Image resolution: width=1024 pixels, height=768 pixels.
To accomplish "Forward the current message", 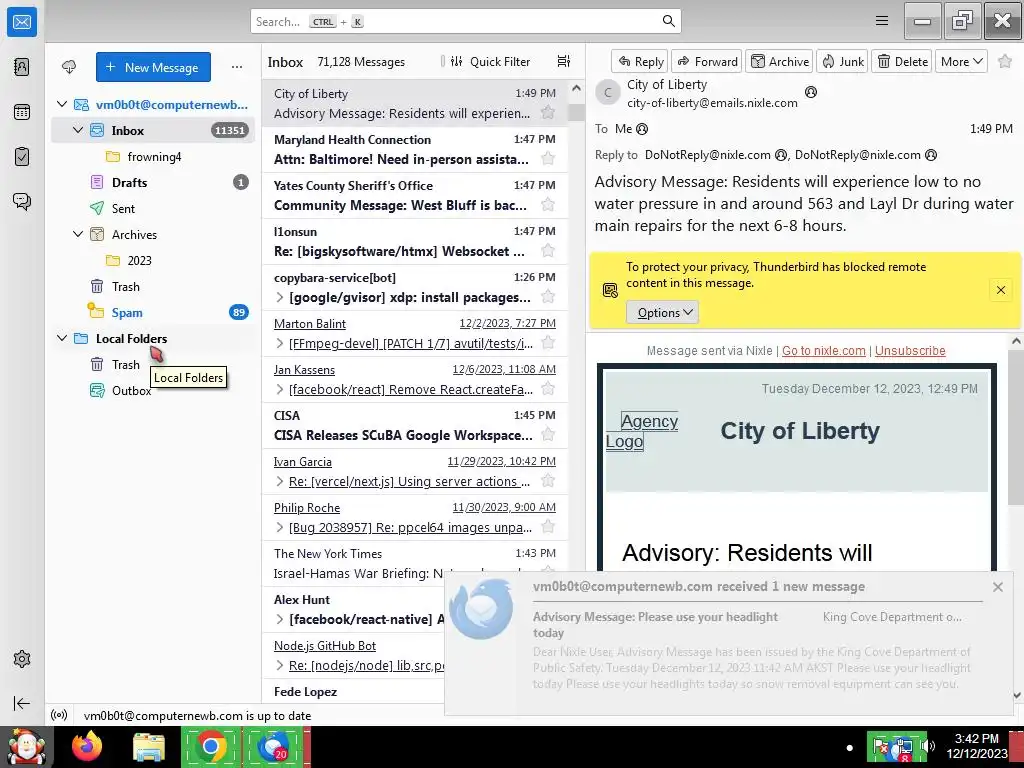I will pos(707,61).
